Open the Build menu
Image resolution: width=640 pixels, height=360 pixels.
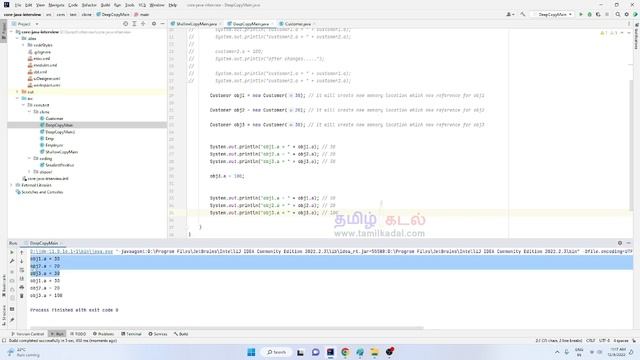pyautogui.click(x=105, y=5)
